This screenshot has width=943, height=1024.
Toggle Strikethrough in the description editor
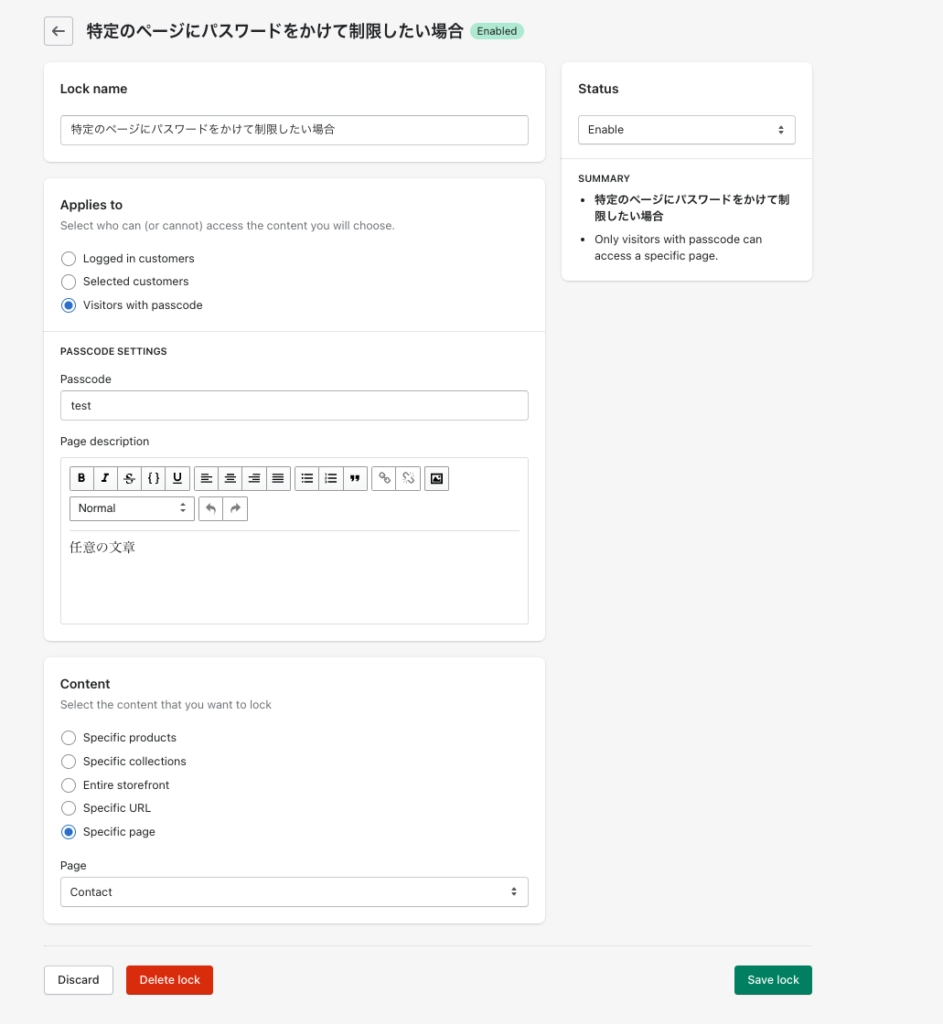[129, 478]
